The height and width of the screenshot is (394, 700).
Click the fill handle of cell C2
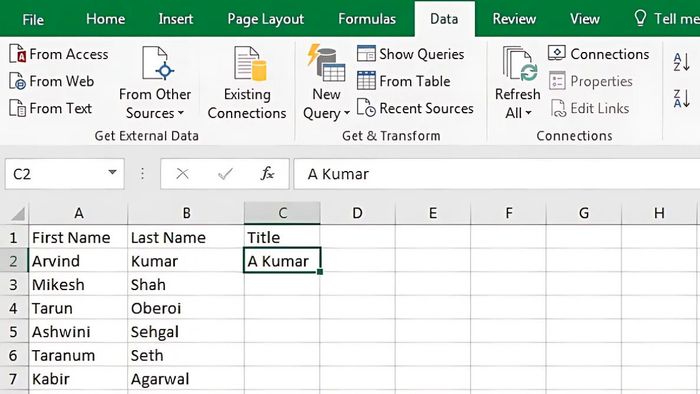click(320, 272)
